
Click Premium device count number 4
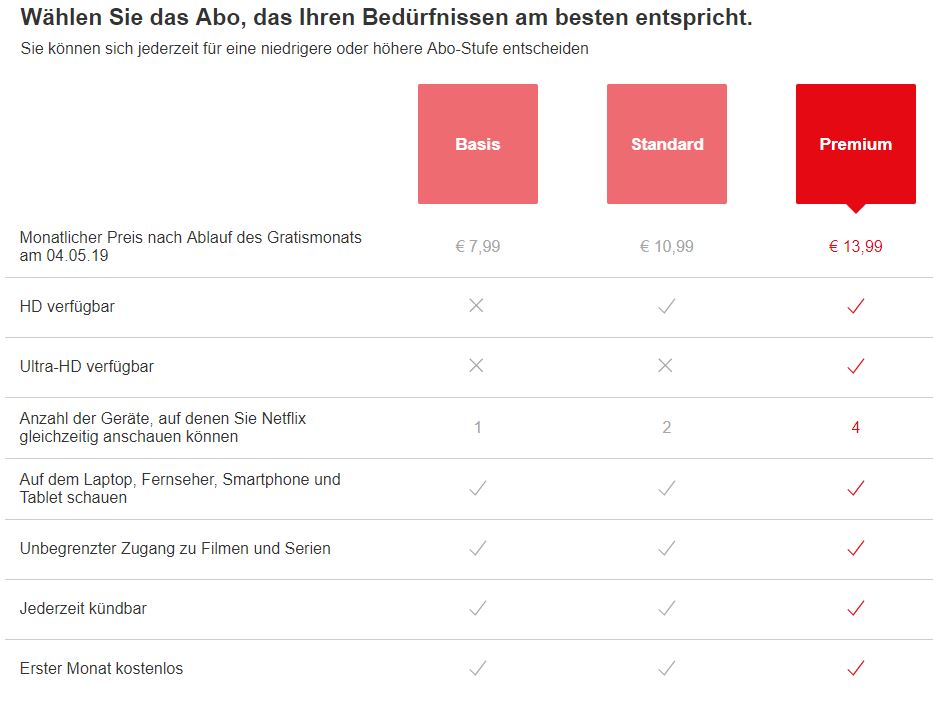point(856,427)
